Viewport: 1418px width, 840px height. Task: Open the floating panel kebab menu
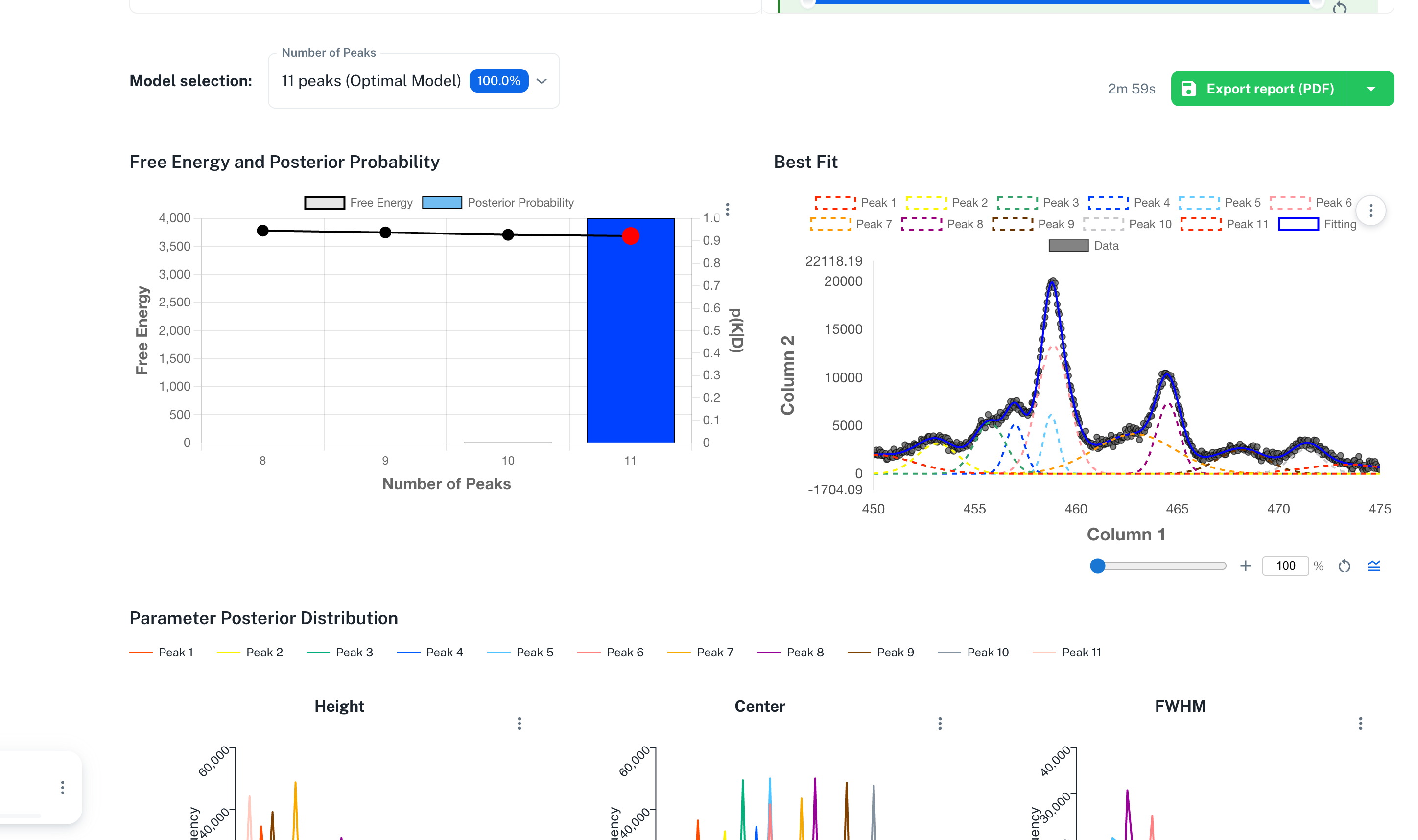62,787
